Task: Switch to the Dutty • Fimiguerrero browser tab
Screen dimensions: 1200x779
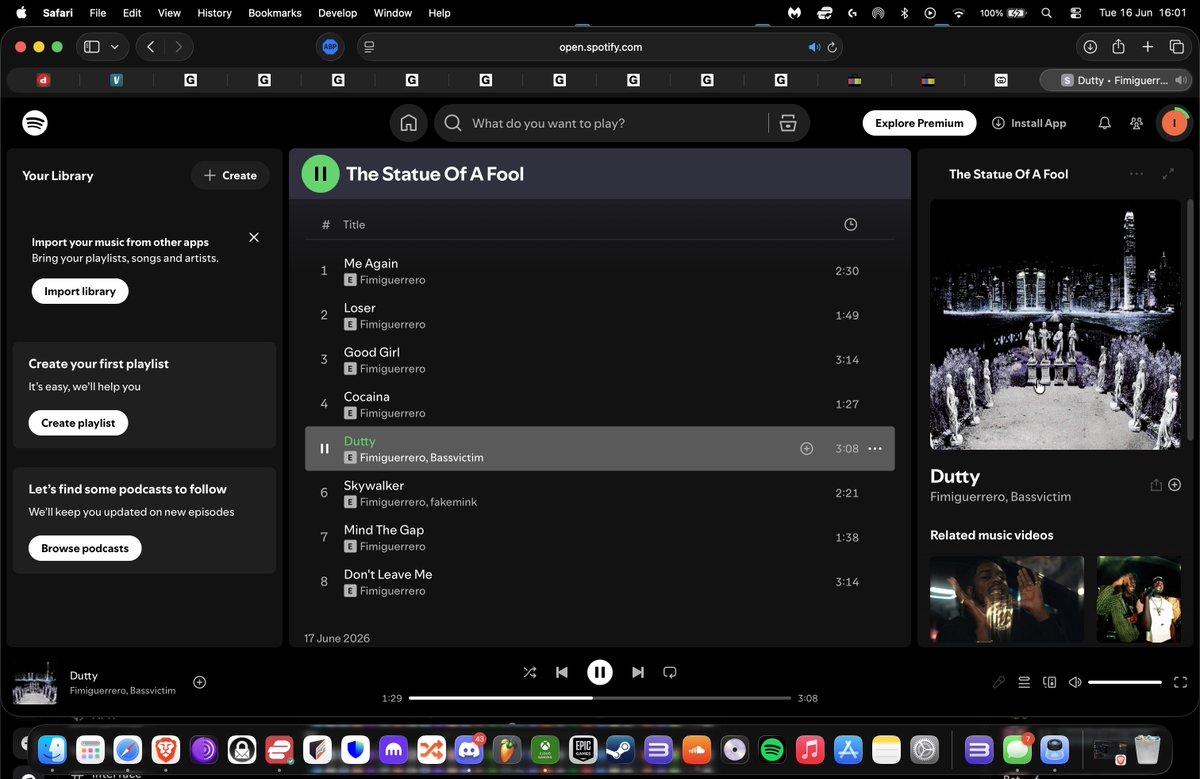Action: tap(1116, 80)
